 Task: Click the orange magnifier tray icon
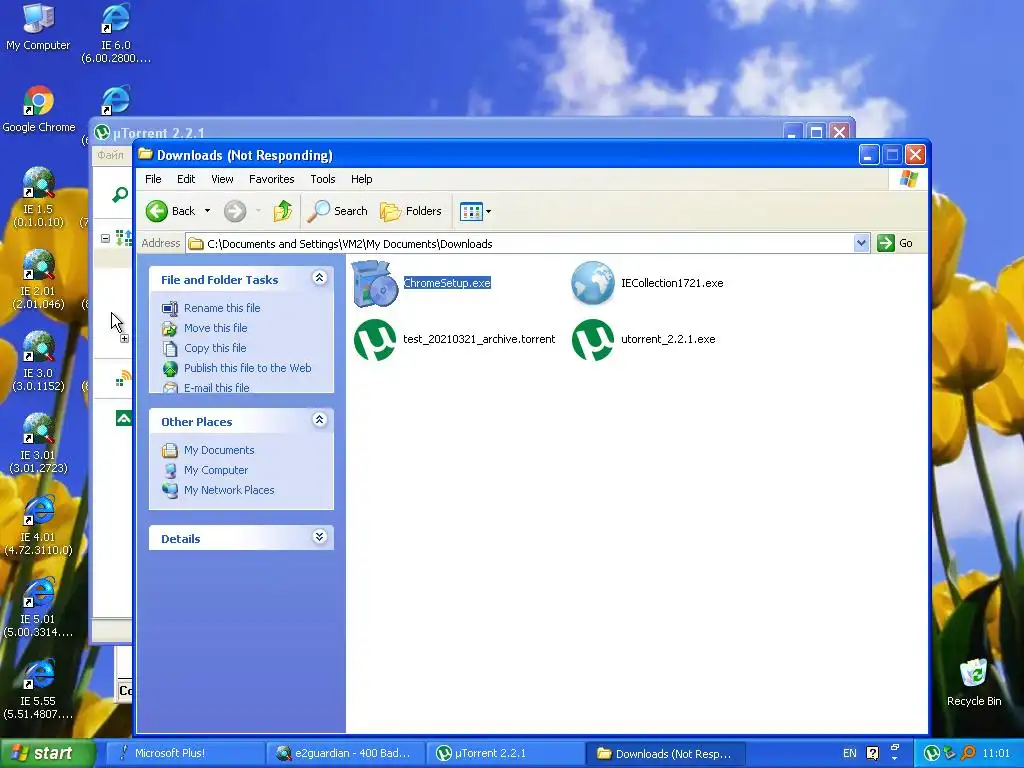tap(968, 753)
